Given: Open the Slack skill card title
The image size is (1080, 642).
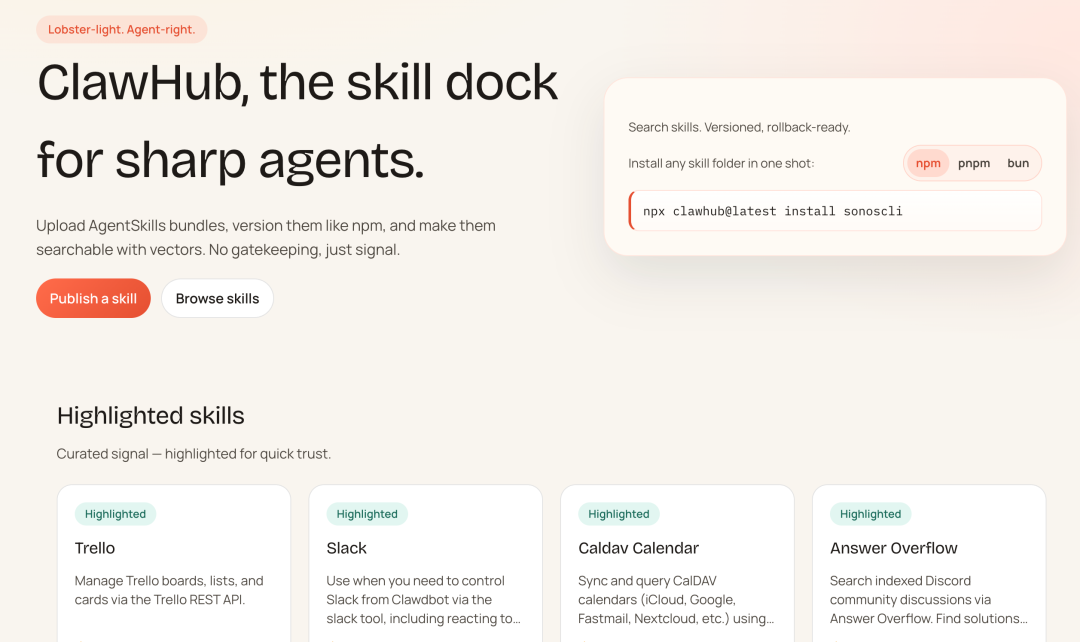Looking at the screenshot, I should click(346, 548).
